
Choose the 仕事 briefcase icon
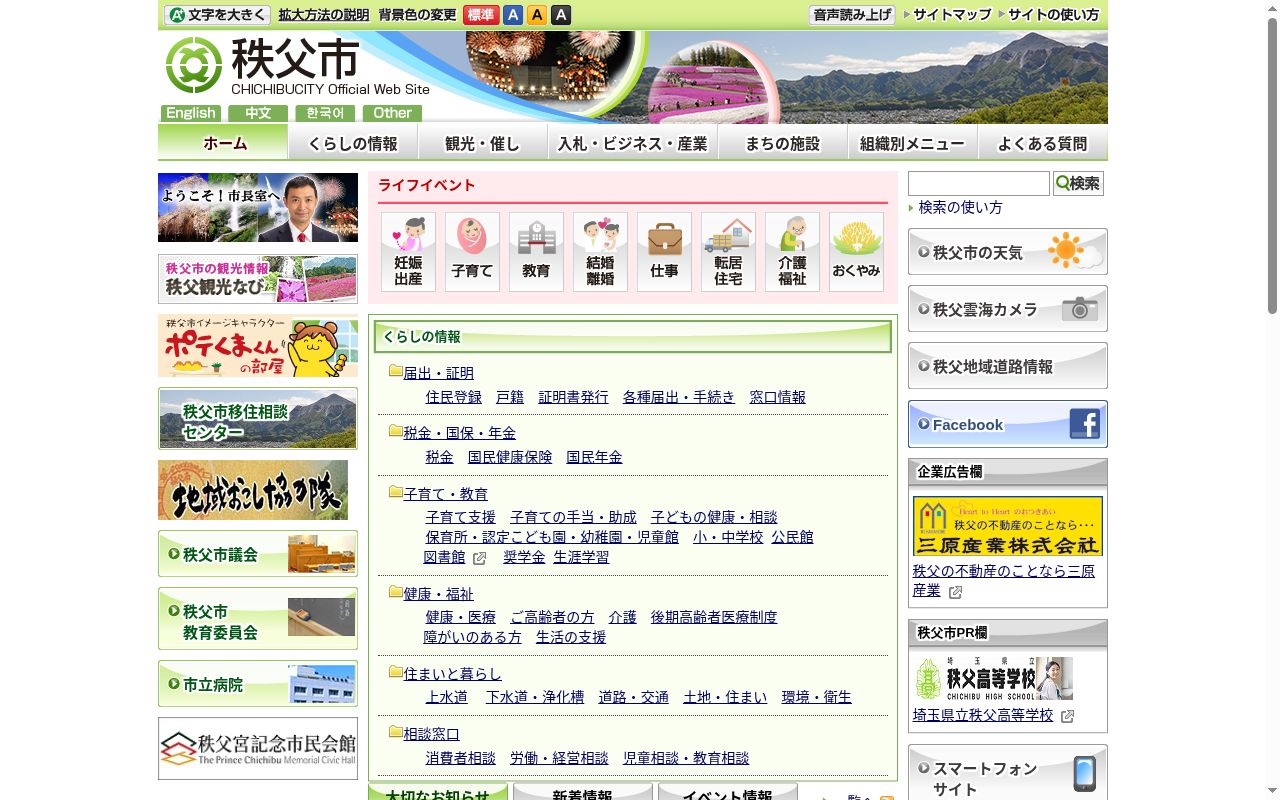pos(664,252)
